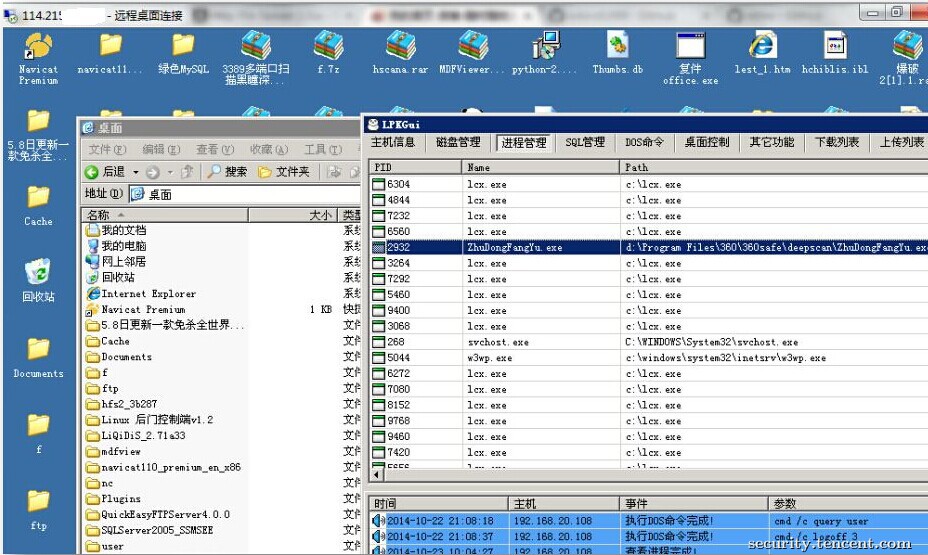Open the ftp folder desktop icon
This screenshot has width=928, height=555.
tap(38, 510)
